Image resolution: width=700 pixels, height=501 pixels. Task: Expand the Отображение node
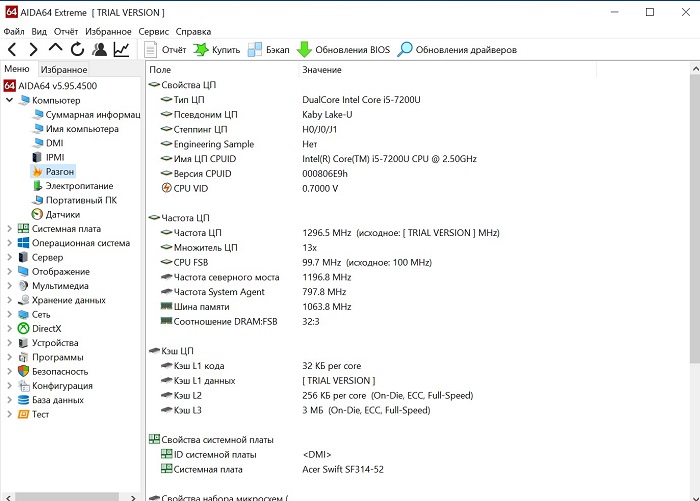coord(9,271)
